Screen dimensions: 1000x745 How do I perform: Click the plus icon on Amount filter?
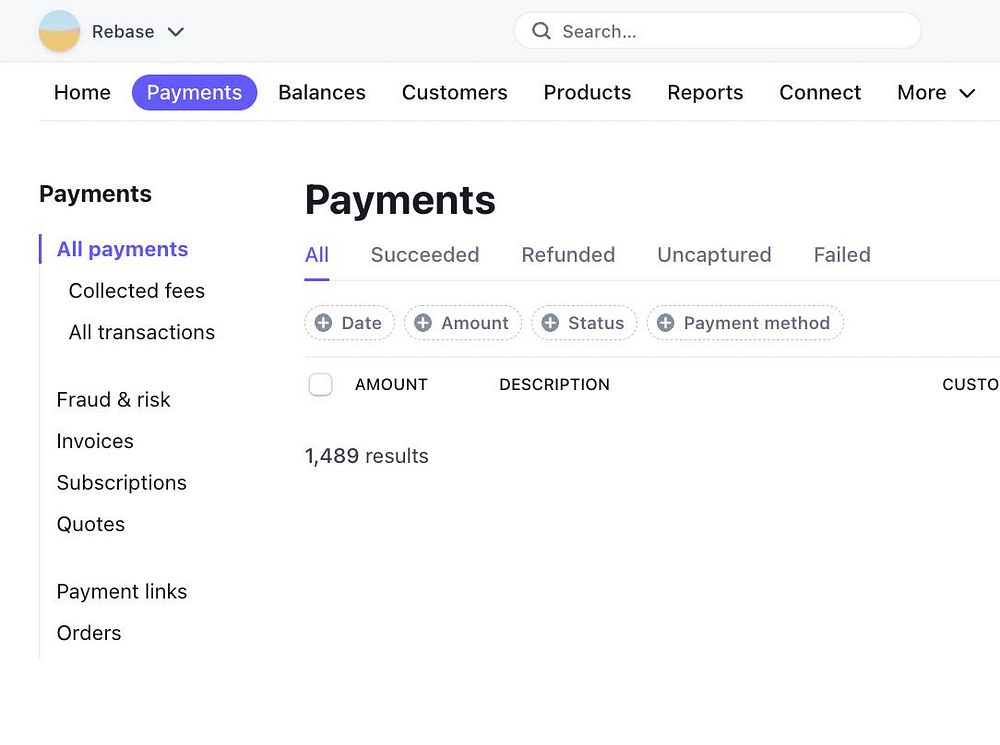coord(423,323)
